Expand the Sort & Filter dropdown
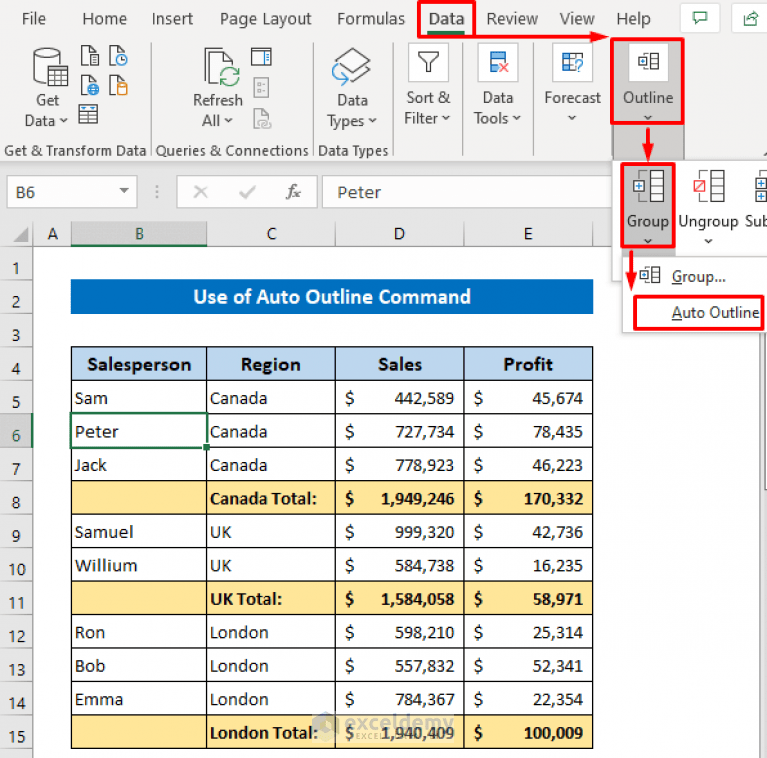The height and width of the screenshot is (758, 767). click(x=446, y=118)
